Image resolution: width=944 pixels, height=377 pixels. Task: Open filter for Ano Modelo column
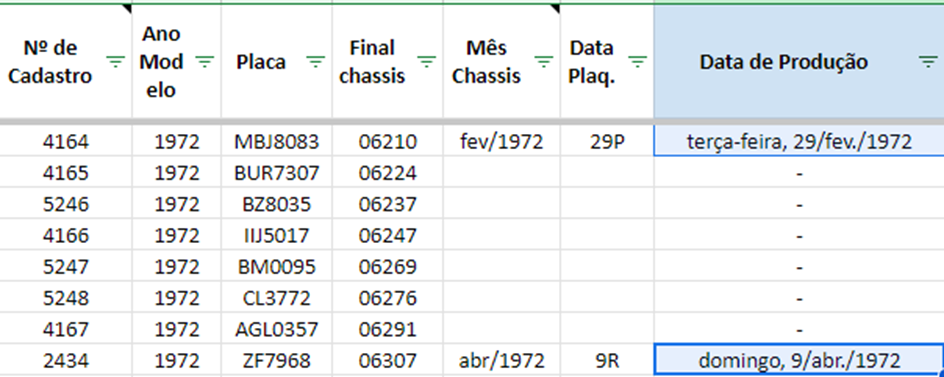(x=205, y=61)
